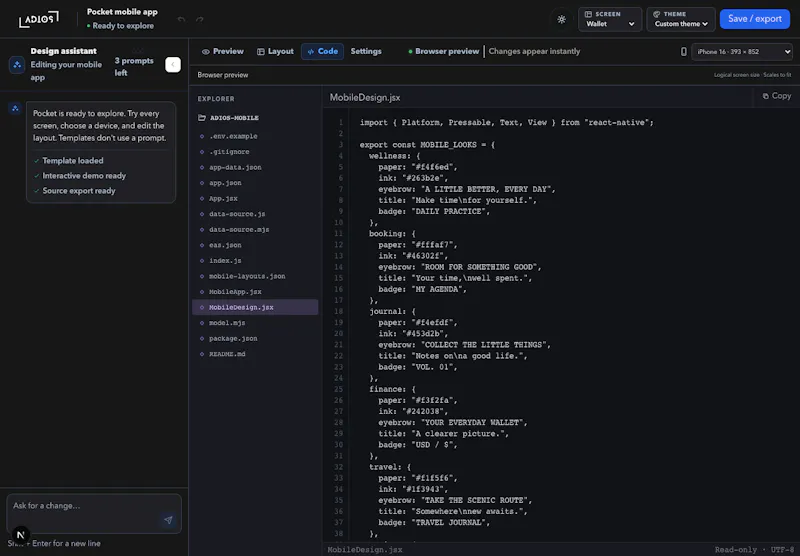
Task: Select data-source.js file
Action: click(x=255, y=214)
